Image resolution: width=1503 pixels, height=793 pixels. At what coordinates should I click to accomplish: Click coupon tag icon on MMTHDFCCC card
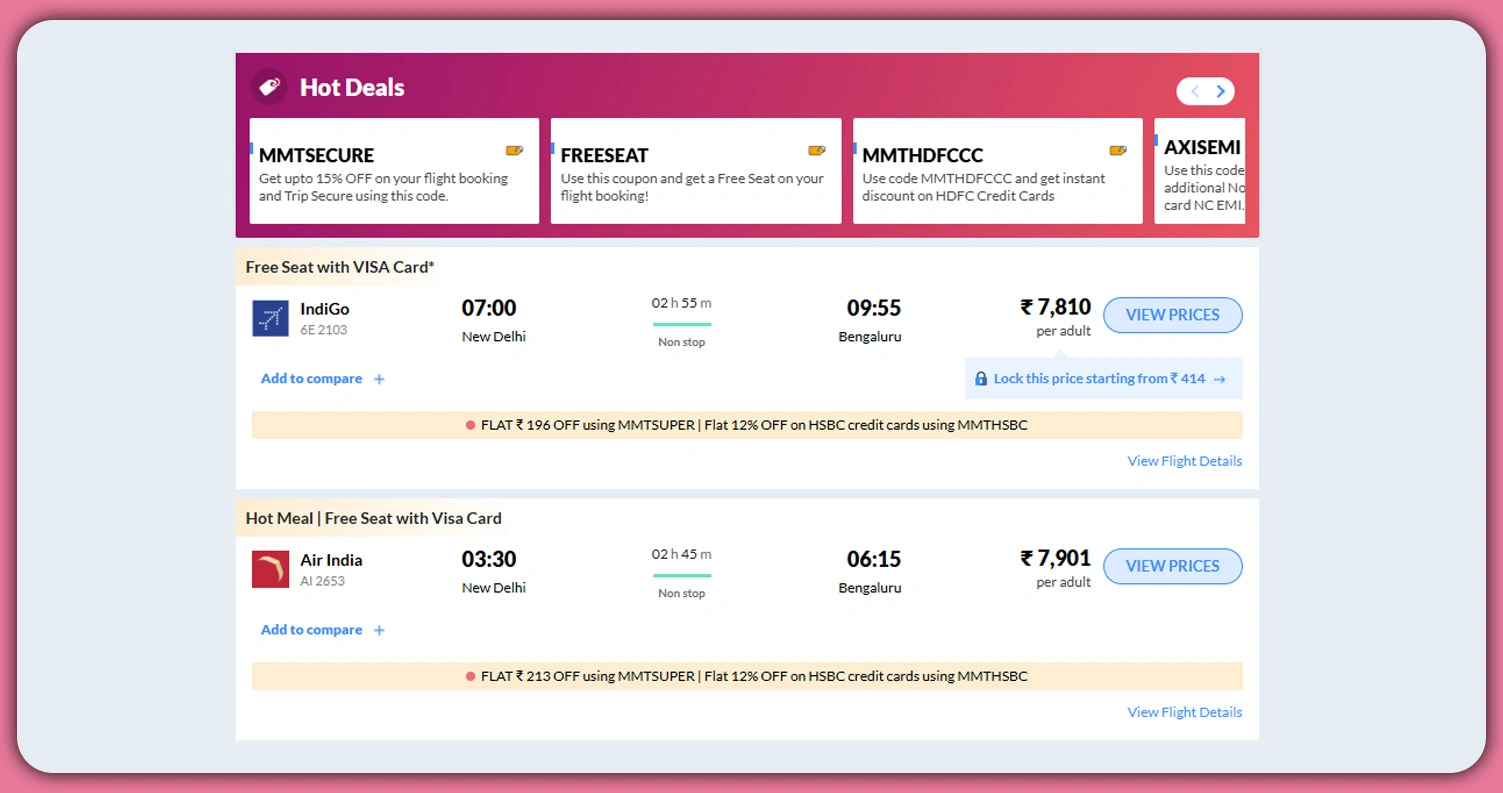[1118, 151]
